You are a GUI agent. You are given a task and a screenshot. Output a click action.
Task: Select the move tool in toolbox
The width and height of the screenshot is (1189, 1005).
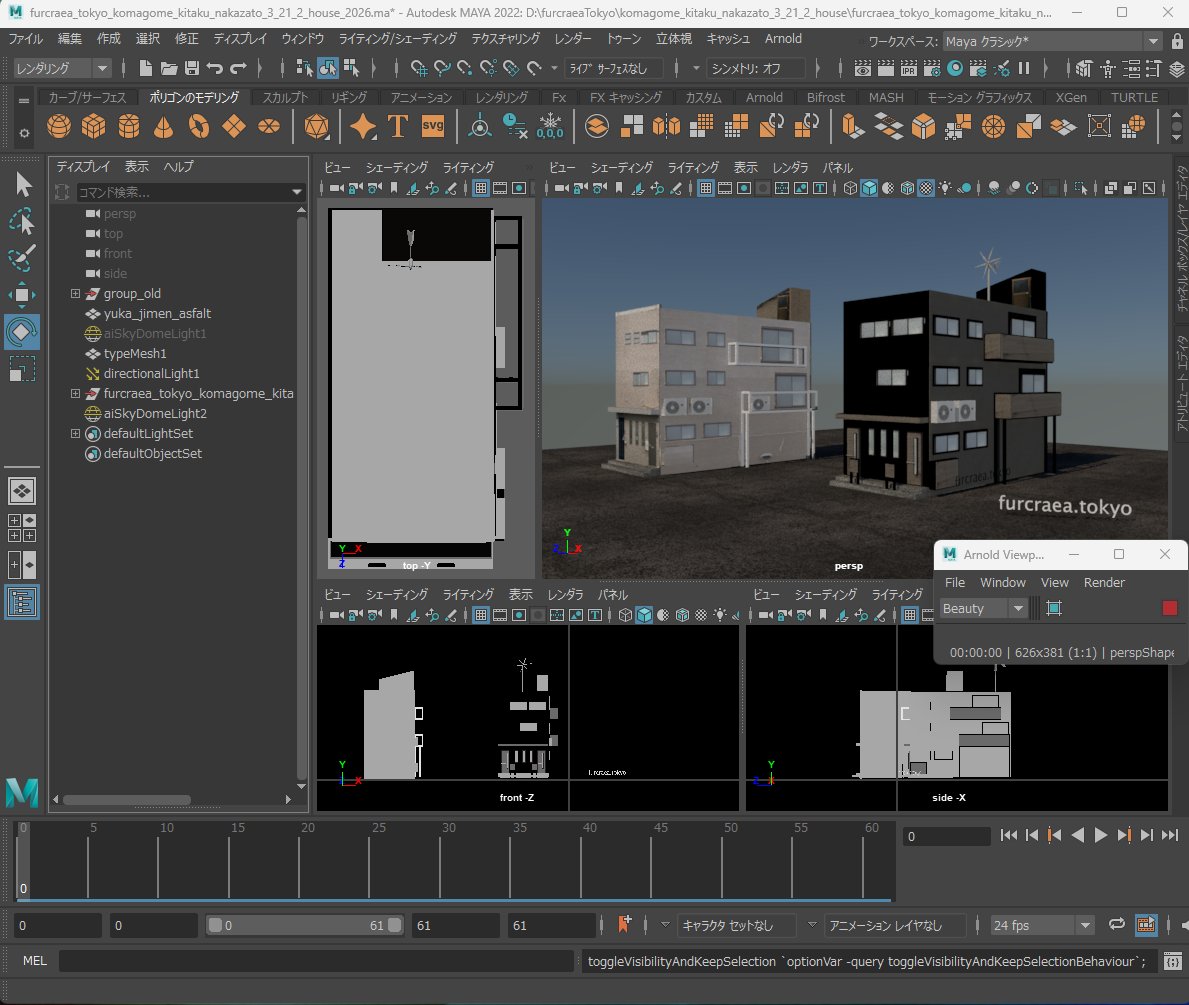pyautogui.click(x=23, y=294)
